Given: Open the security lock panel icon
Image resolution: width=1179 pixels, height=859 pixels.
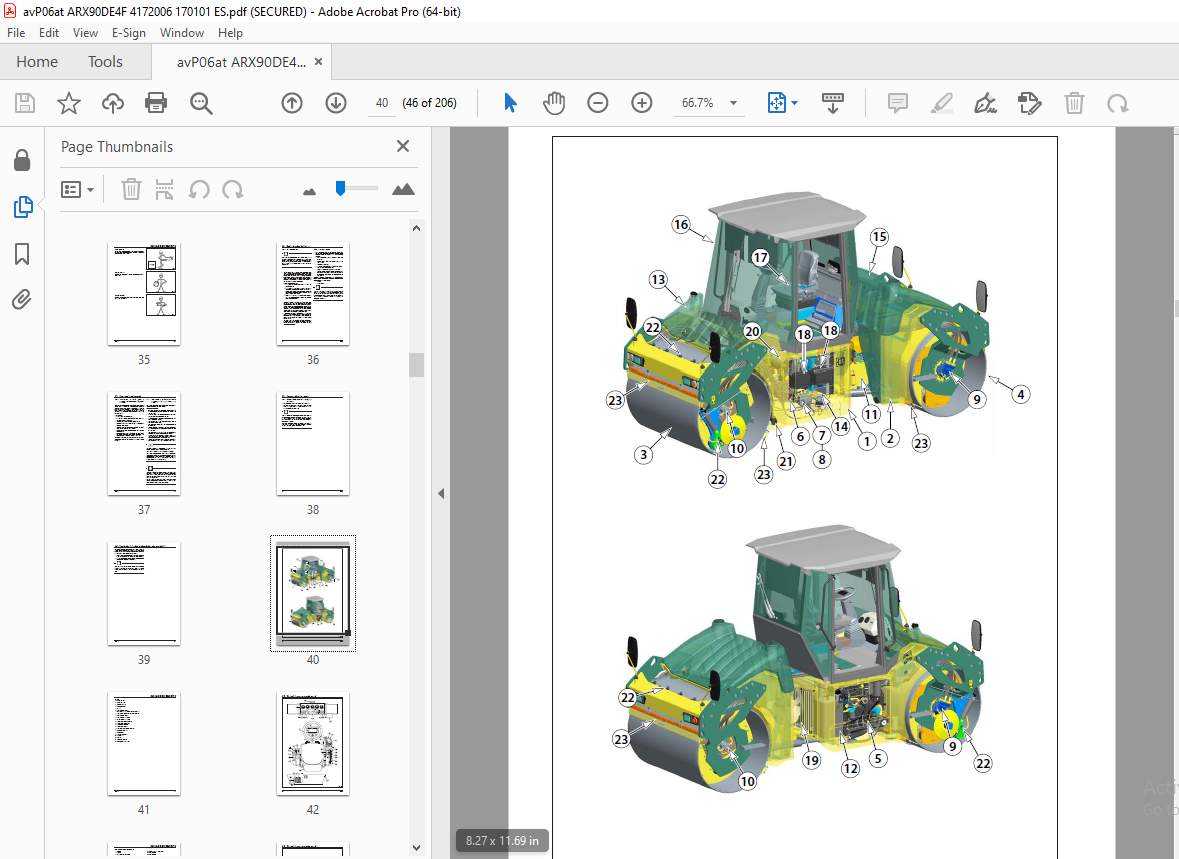Looking at the screenshot, I should coord(22,160).
